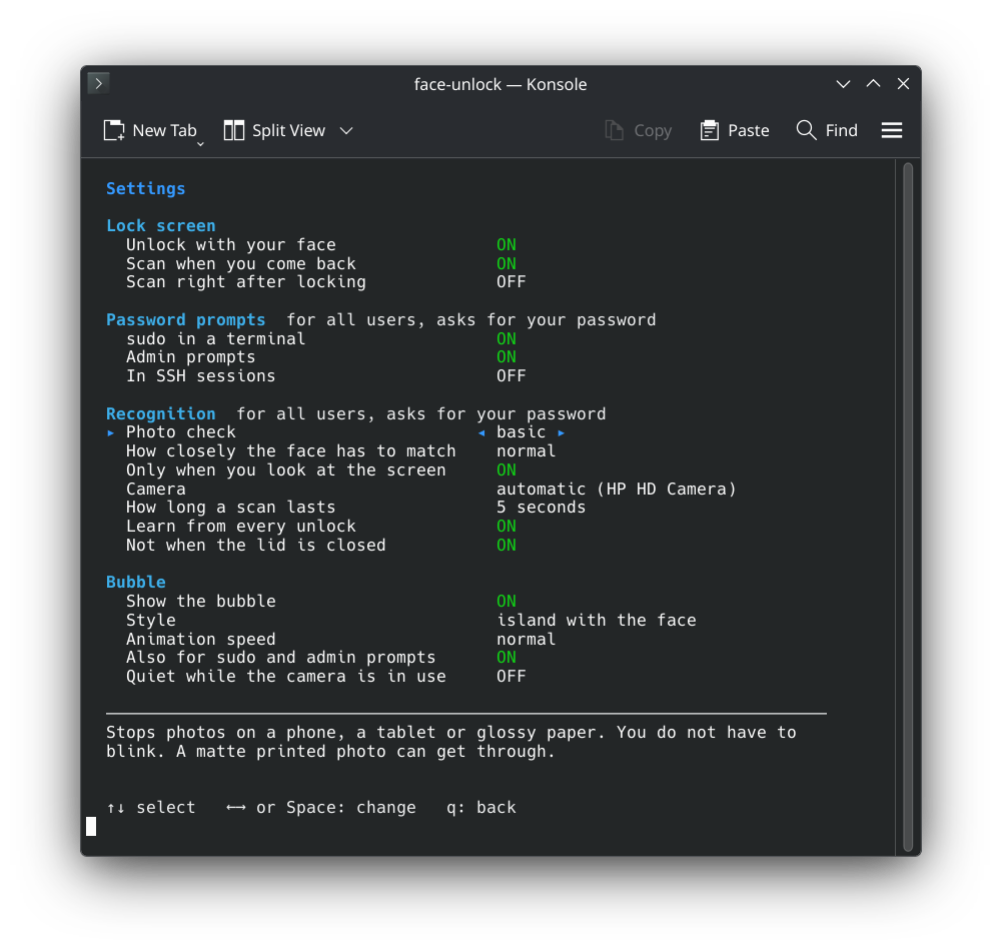The height and width of the screenshot is (952, 1002).
Task: Close the Konsole window
Action: click(x=903, y=84)
